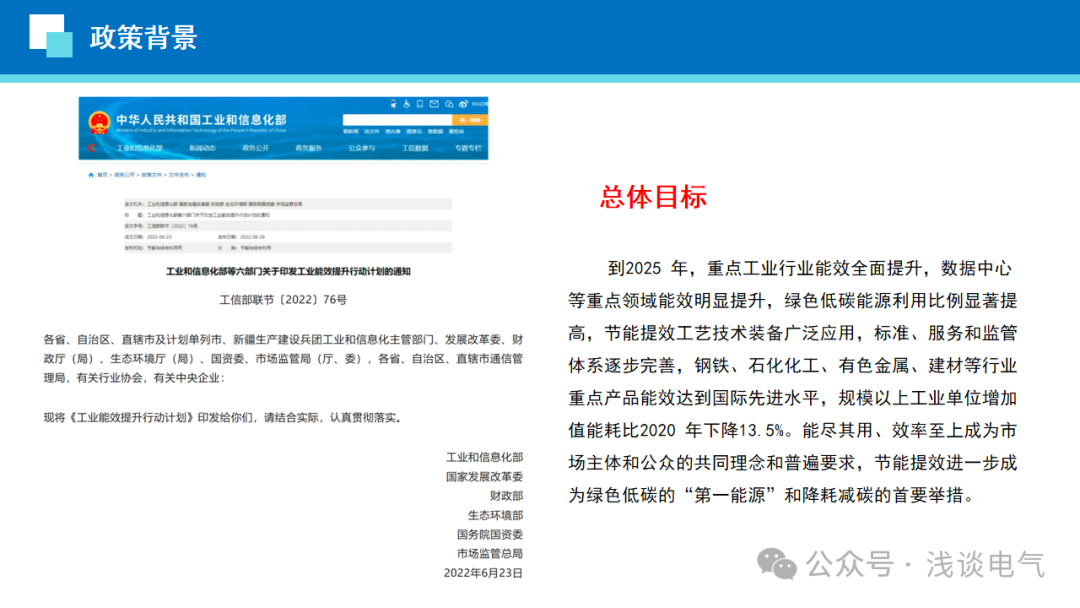
Task: Click the 中华人民共和国工业和信息化部 site title
Action: point(201,120)
